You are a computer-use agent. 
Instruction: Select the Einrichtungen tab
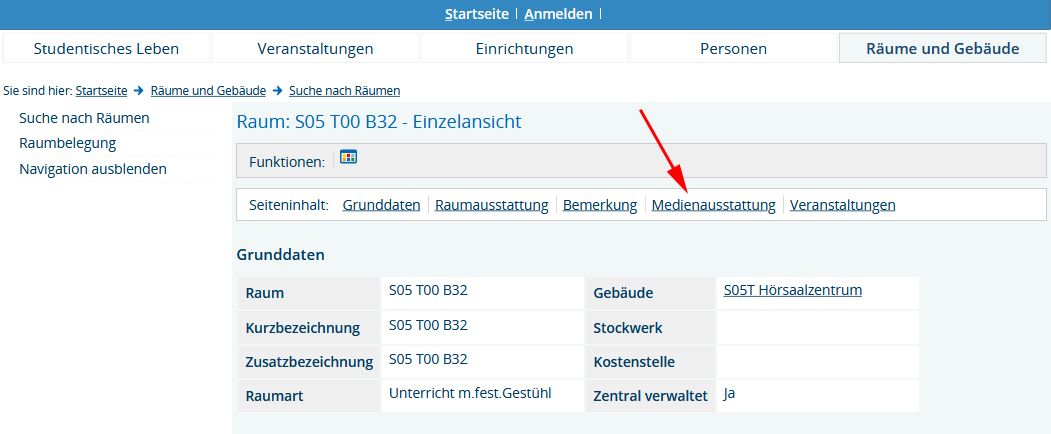(x=524, y=48)
